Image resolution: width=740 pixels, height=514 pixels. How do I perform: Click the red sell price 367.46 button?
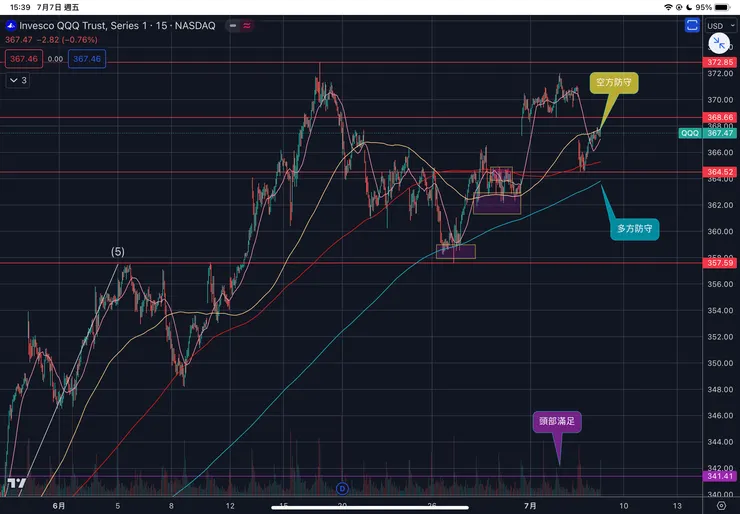click(24, 59)
